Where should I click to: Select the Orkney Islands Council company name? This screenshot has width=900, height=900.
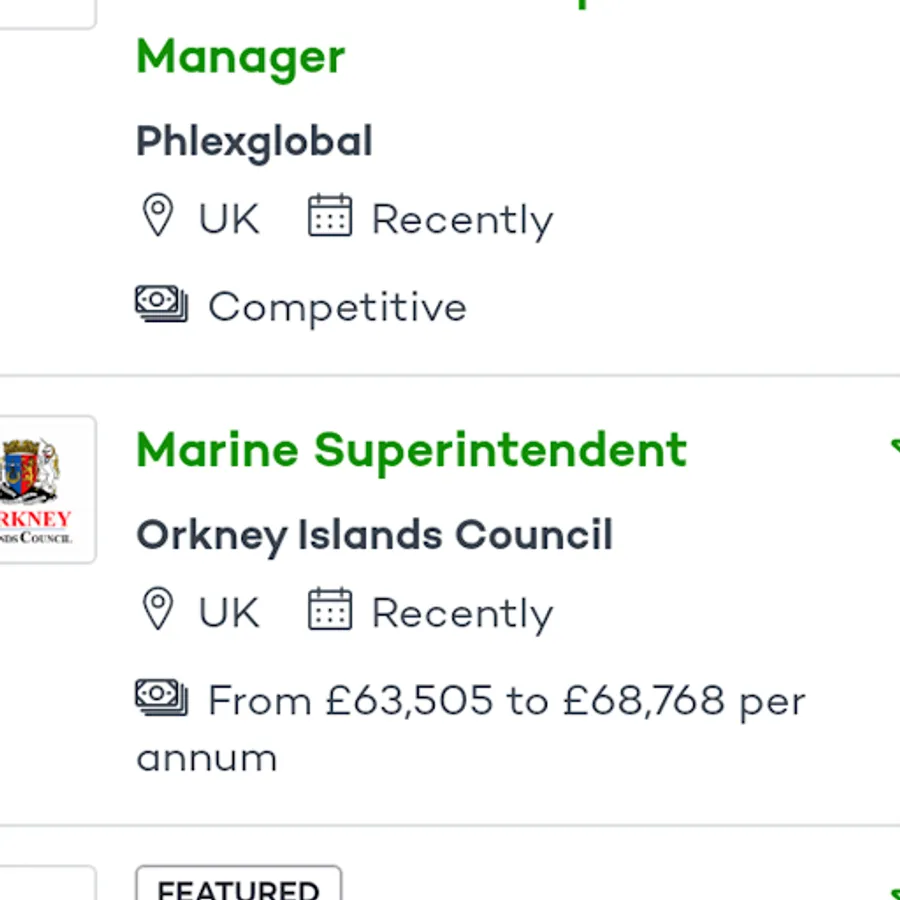coord(374,536)
